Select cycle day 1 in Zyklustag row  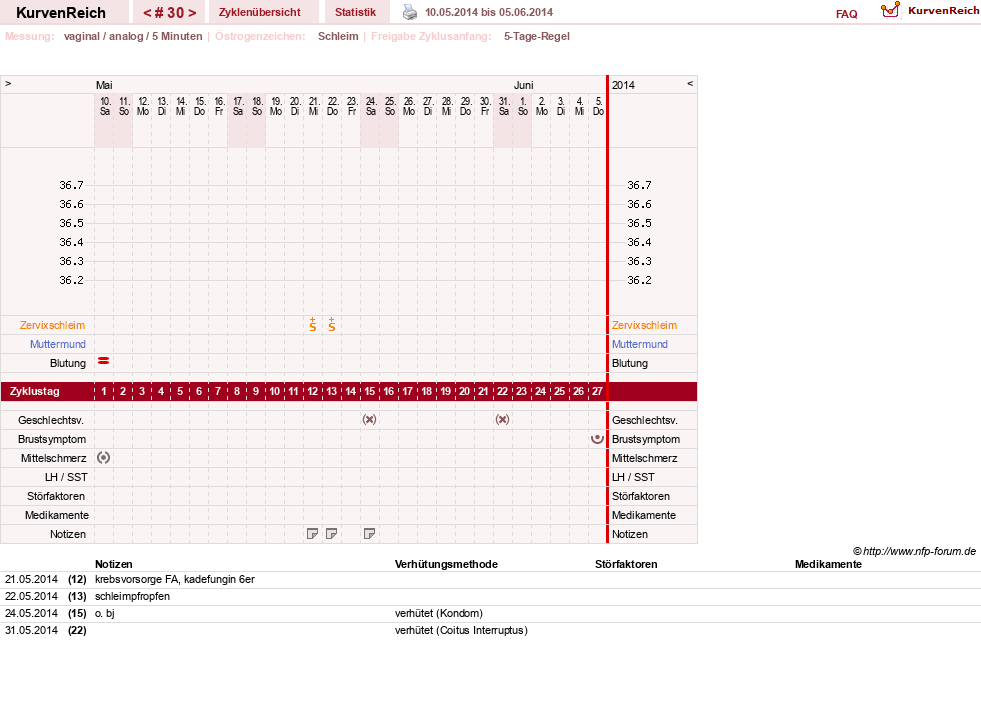(x=104, y=392)
